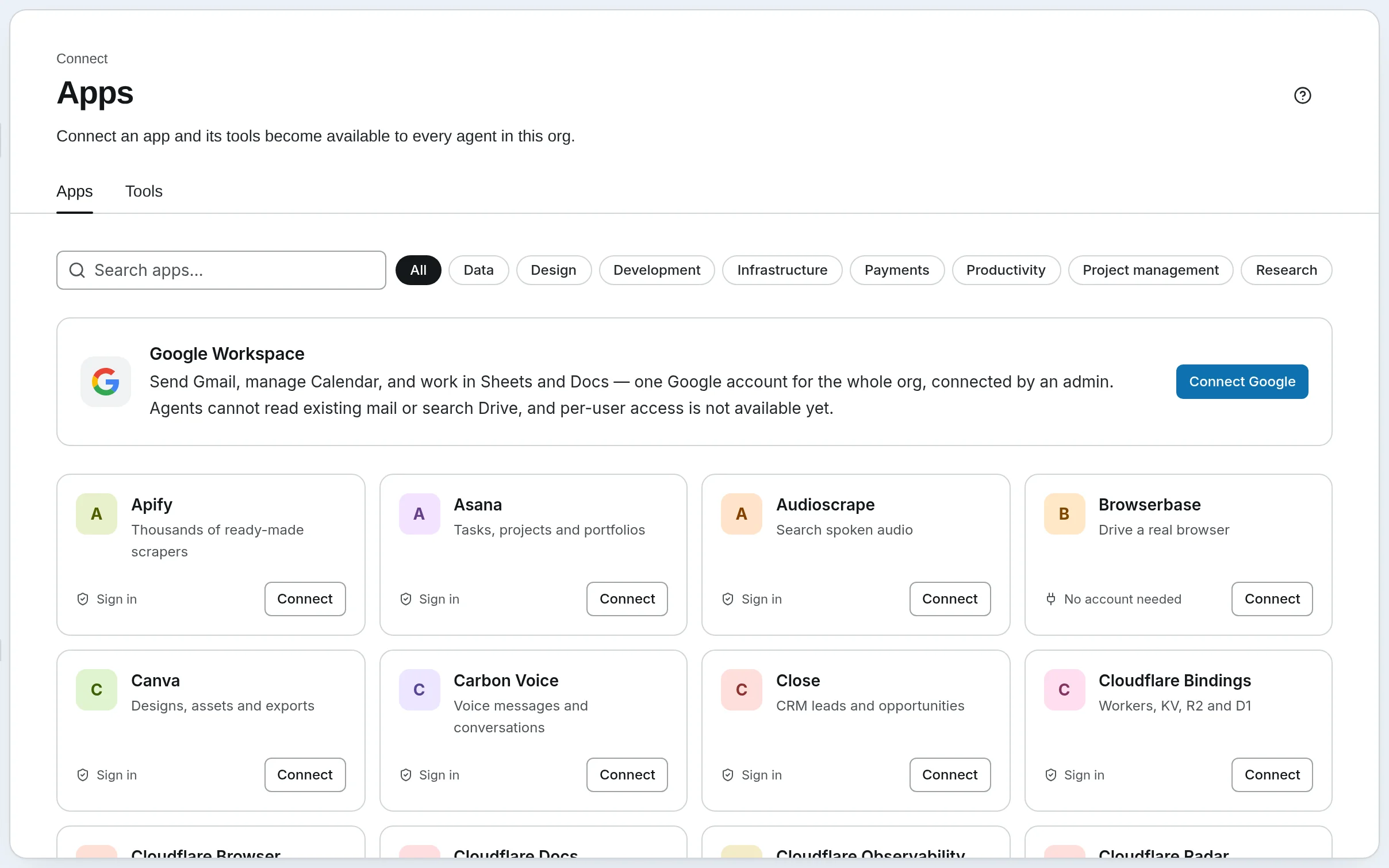Click the Google Workspace heading
The image size is (1389, 868).
point(227,354)
